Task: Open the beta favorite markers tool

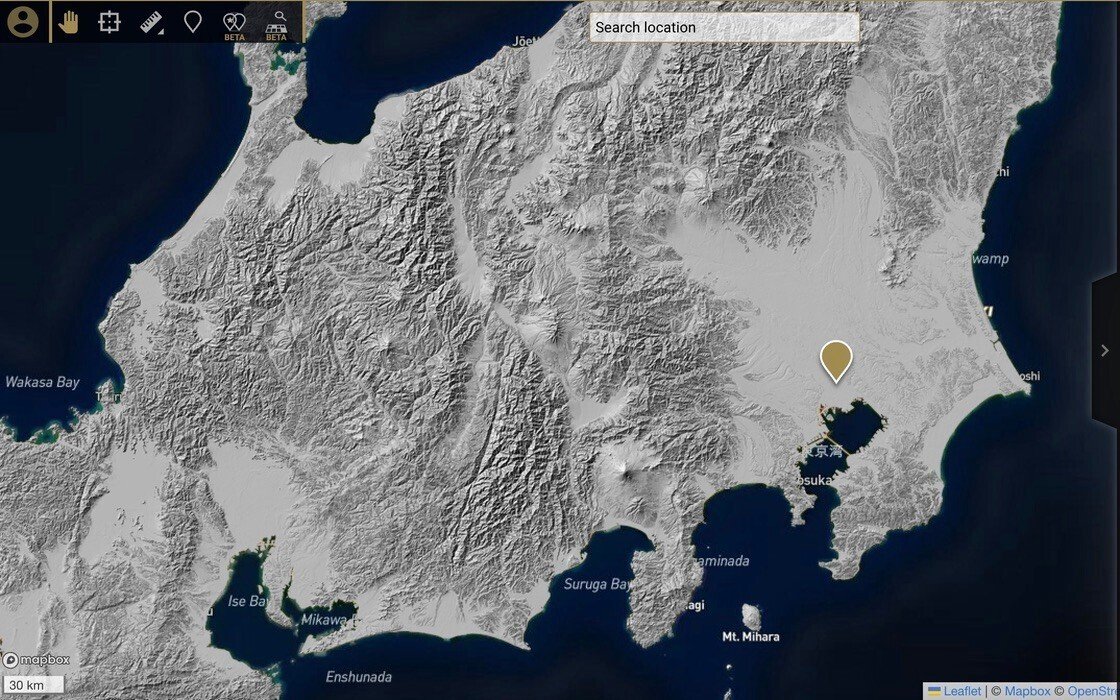Action: tap(234, 26)
